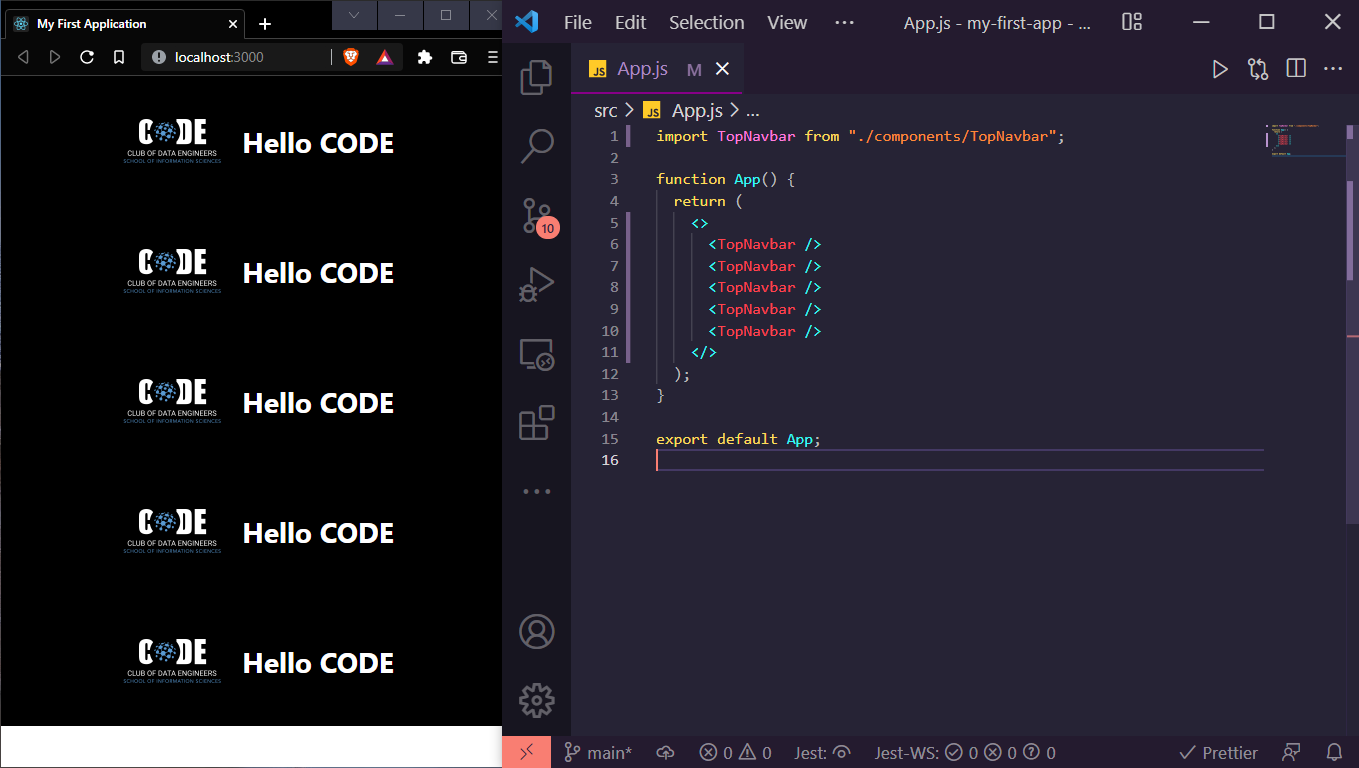Open the Accounts icon above the settings gear

[x=537, y=631]
